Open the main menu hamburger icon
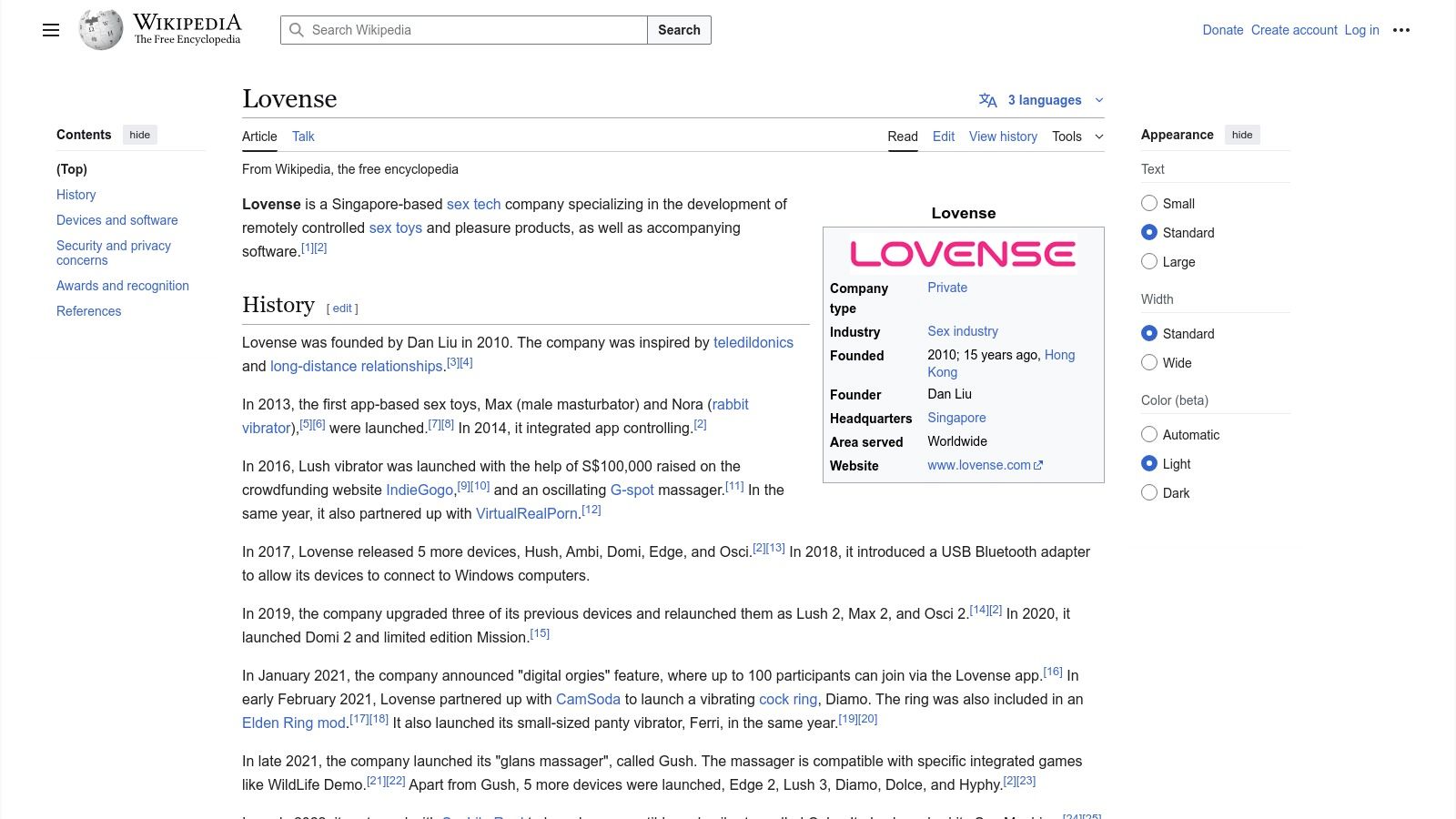 51,30
